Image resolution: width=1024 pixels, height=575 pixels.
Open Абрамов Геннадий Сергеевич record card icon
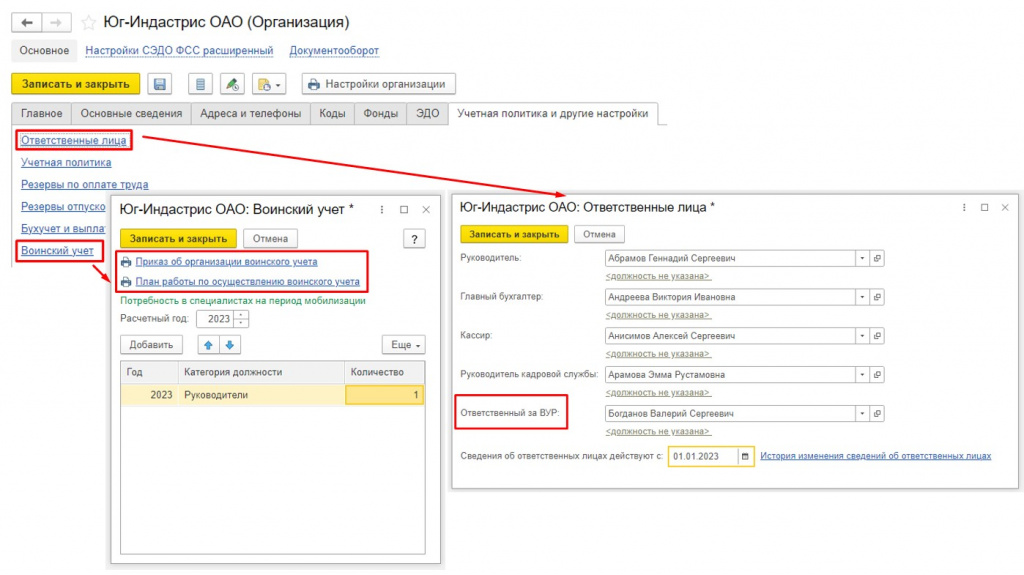tap(877, 258)
